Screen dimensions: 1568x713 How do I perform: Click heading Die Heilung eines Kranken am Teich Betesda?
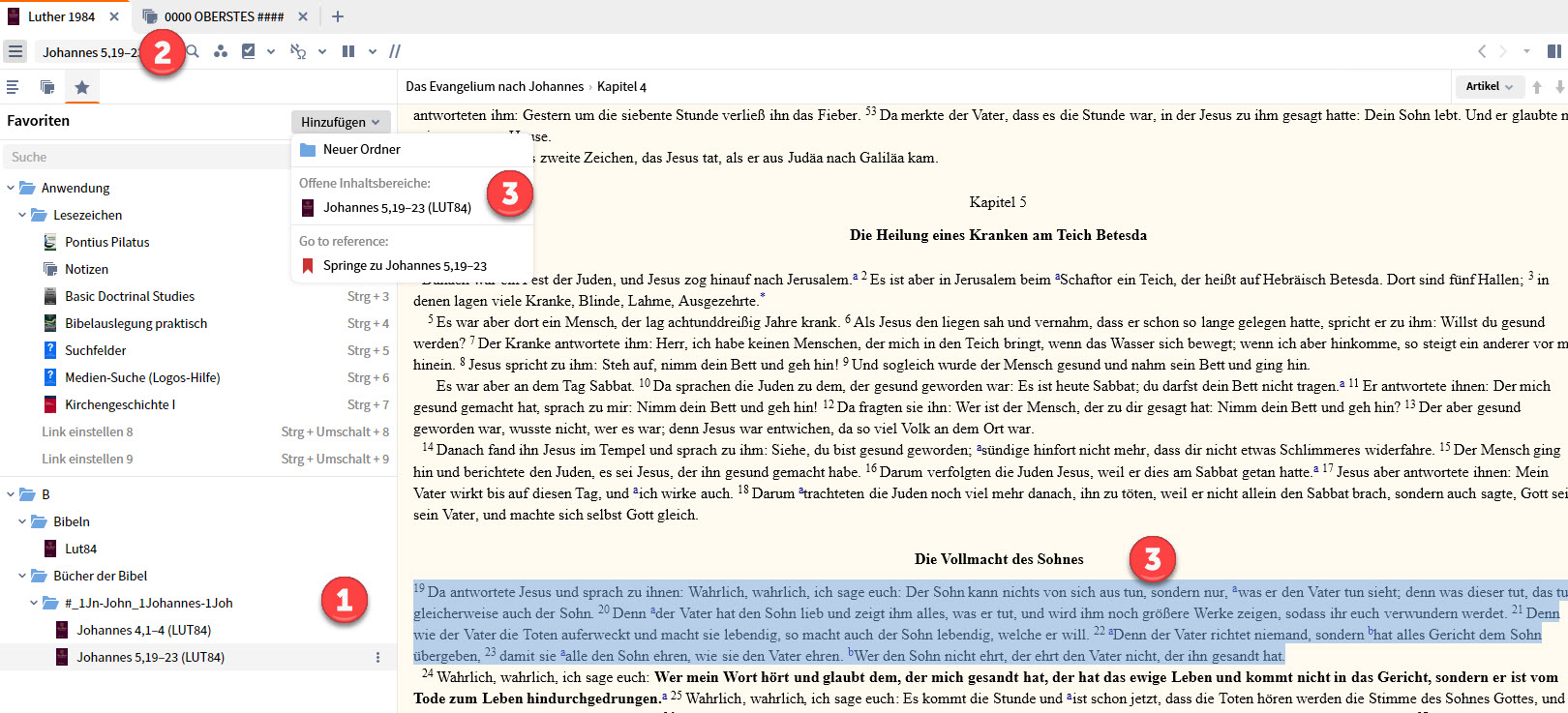[x=998, y=235]
